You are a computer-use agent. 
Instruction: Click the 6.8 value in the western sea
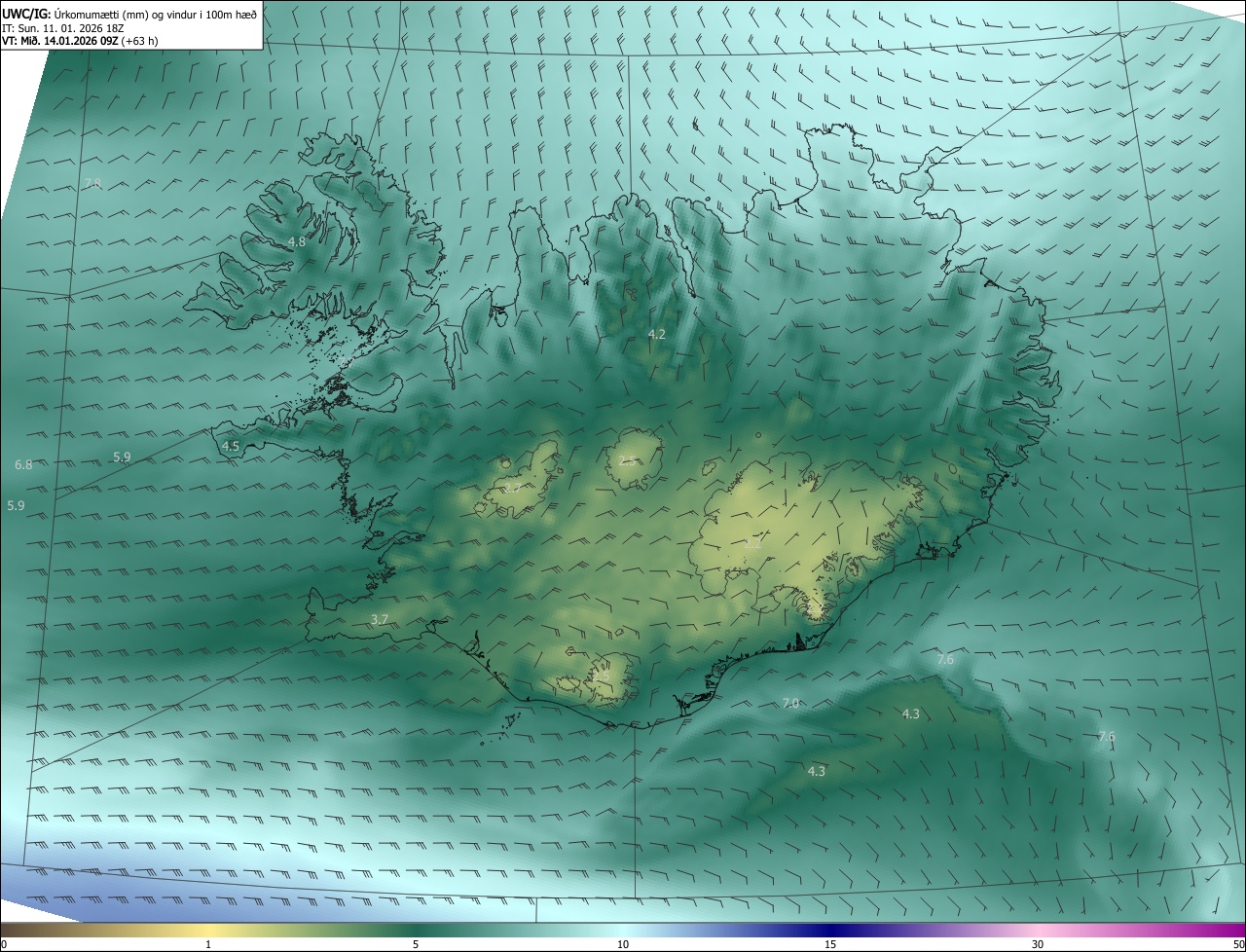23,465
